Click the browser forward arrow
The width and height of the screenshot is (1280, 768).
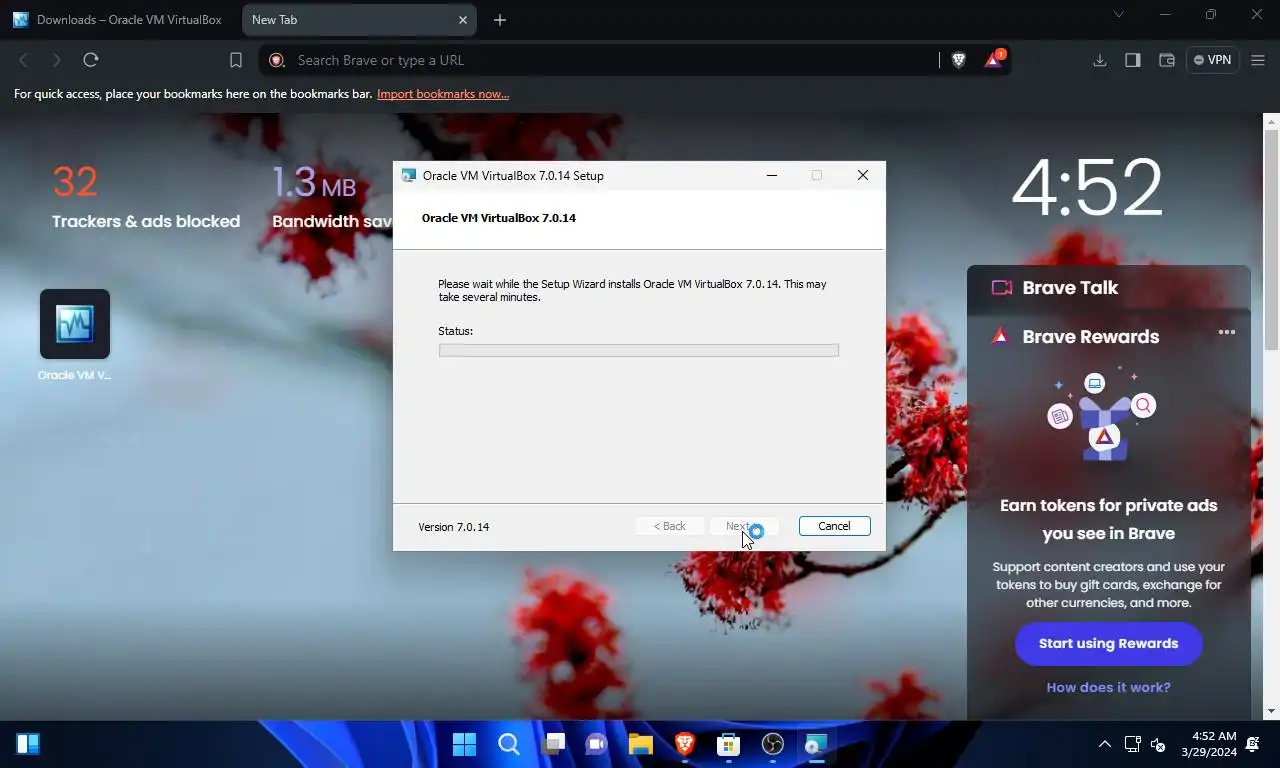(x=57, y=60)
